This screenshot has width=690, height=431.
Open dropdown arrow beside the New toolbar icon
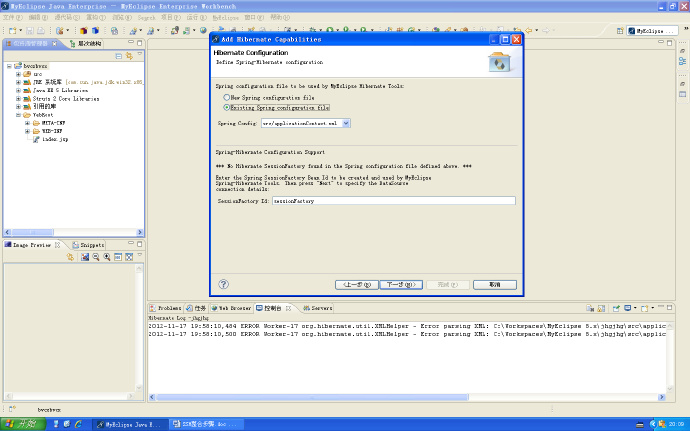pos(20,30)
